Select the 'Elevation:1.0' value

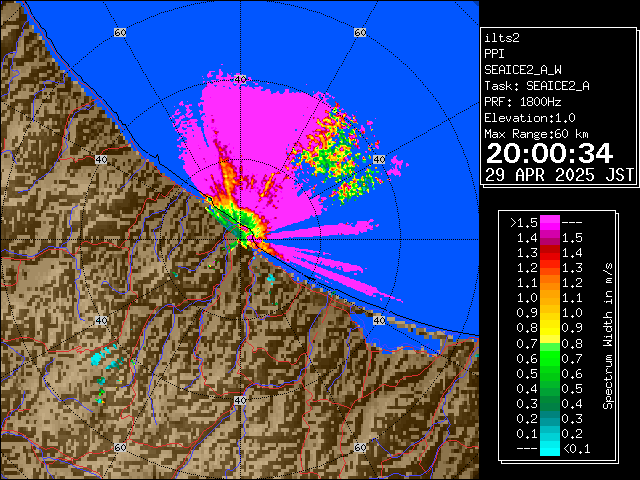pos(530,118)
